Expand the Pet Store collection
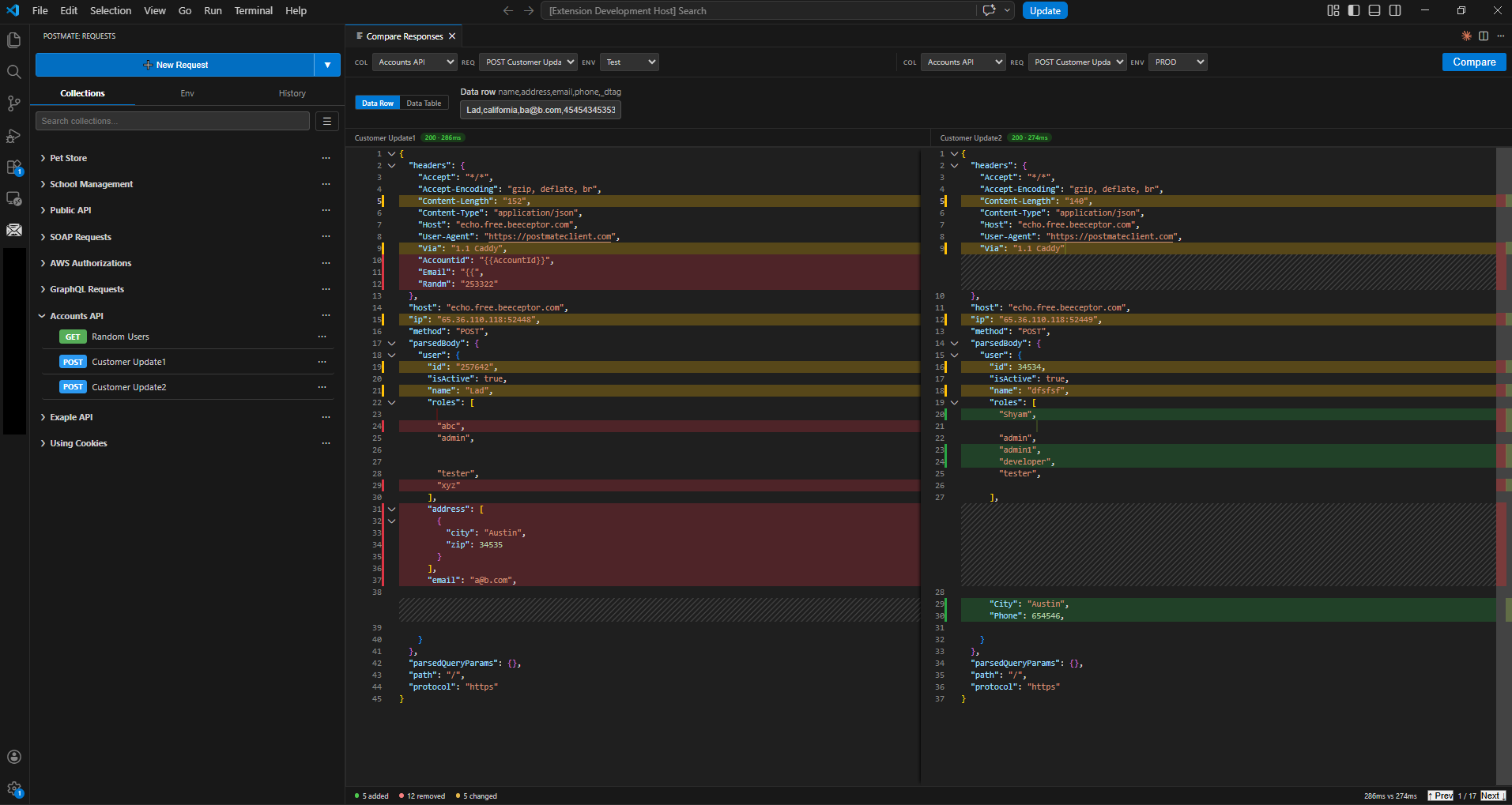The width and height of the screenshot is (1512, 805). [43, 158]
